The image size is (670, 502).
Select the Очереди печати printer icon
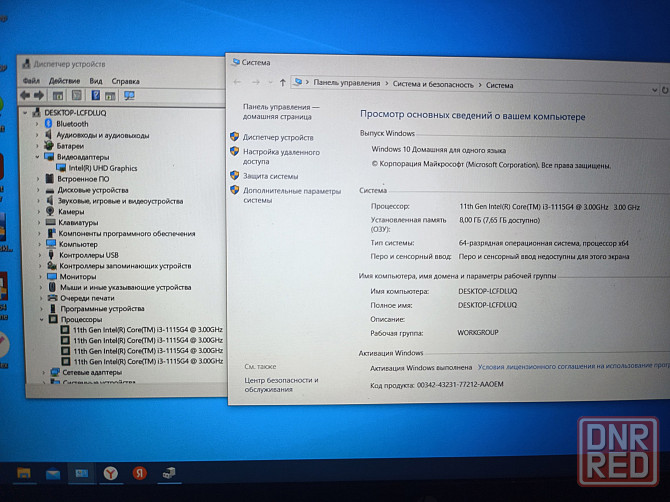click(x=53, y=298)
